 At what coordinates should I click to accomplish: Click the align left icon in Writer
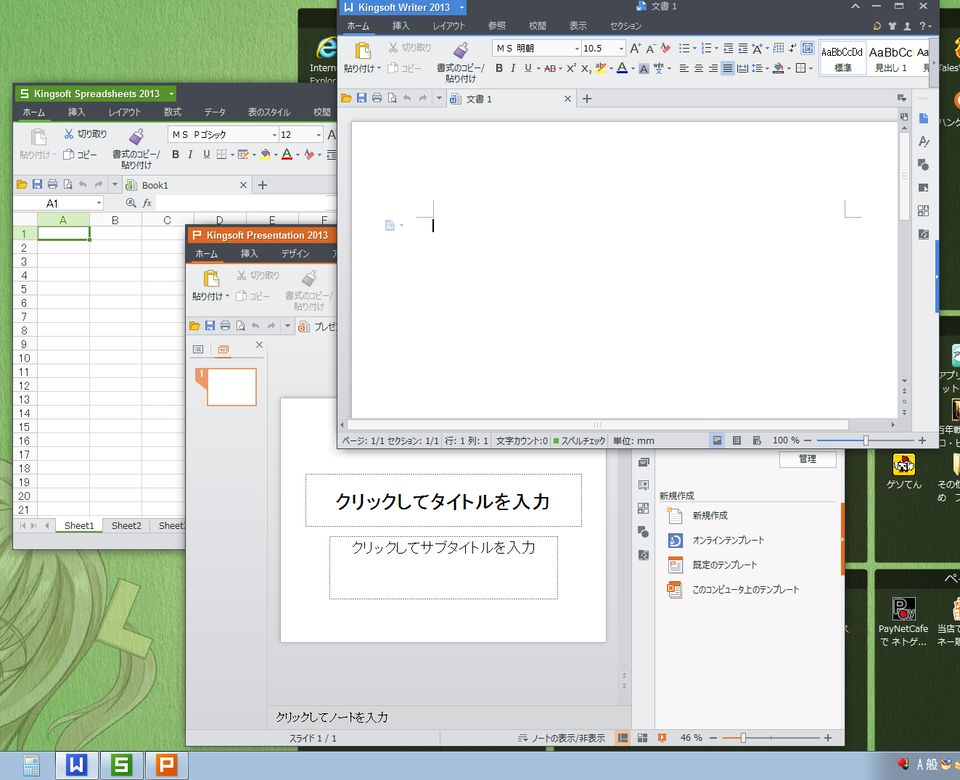(684, 68)
